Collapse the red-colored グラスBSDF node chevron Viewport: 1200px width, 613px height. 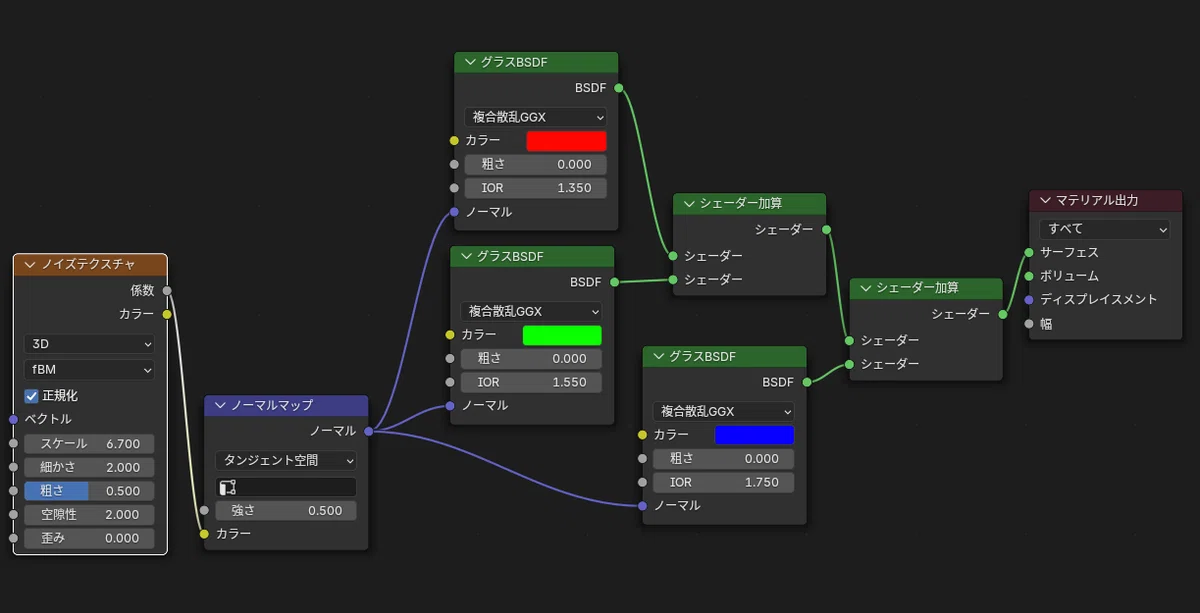[470, 62]
